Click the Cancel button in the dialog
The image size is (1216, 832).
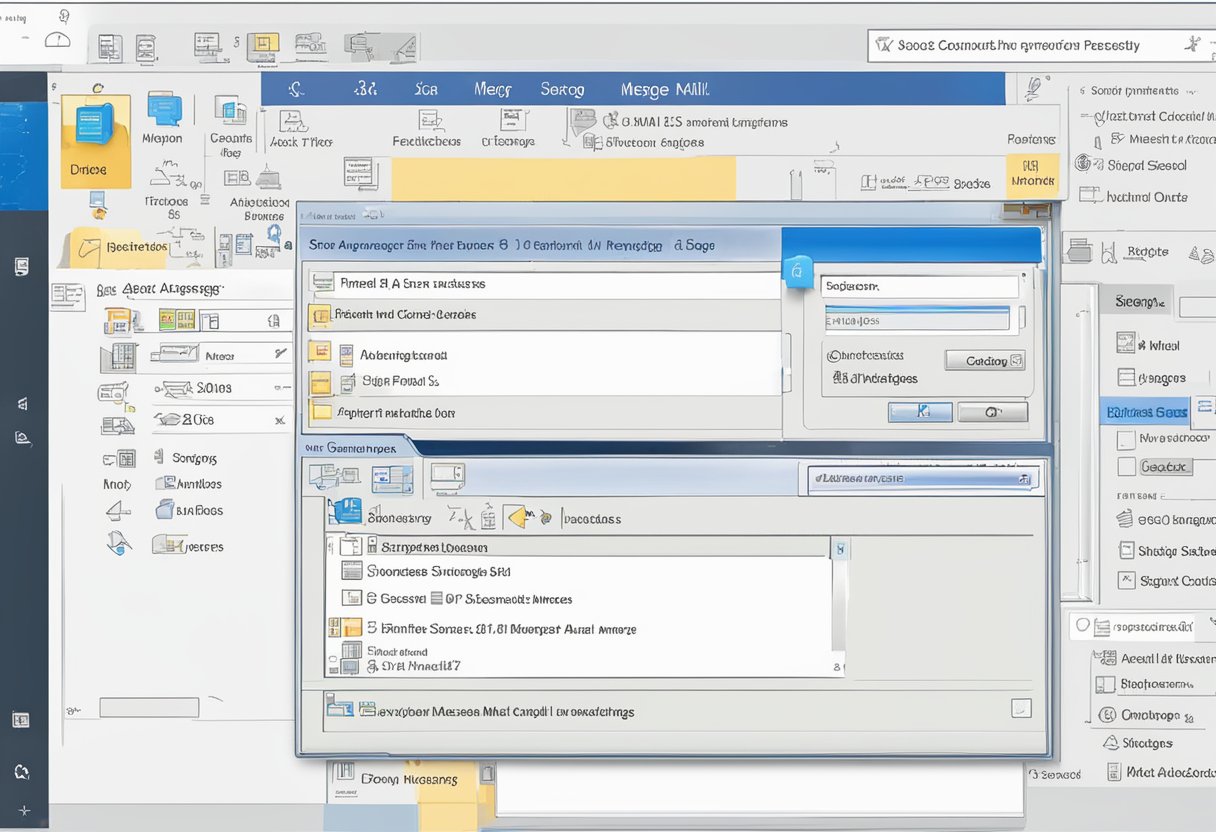993,411
